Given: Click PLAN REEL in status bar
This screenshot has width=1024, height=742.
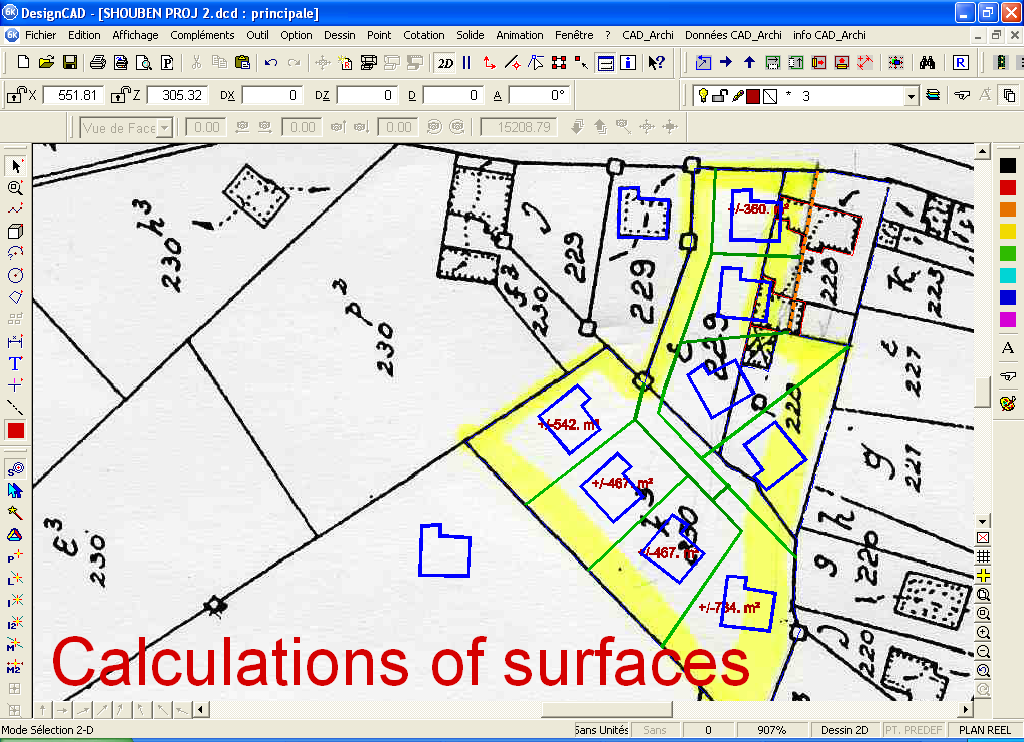Looking at the screenshot, I should (985, 730).
